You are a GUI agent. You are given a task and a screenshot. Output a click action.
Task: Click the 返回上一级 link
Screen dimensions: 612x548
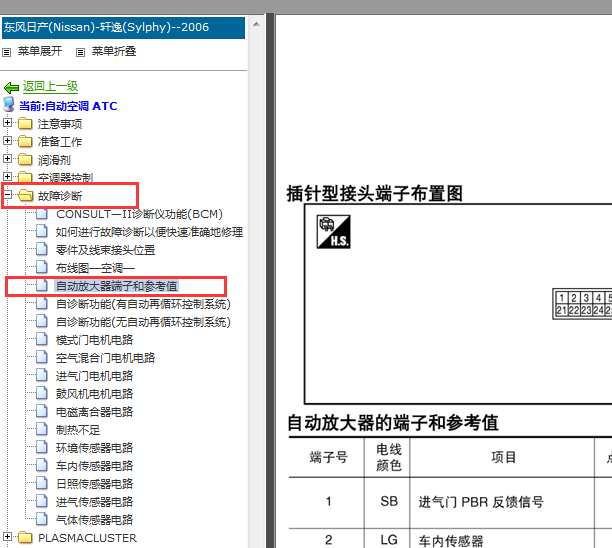[50, 86]
